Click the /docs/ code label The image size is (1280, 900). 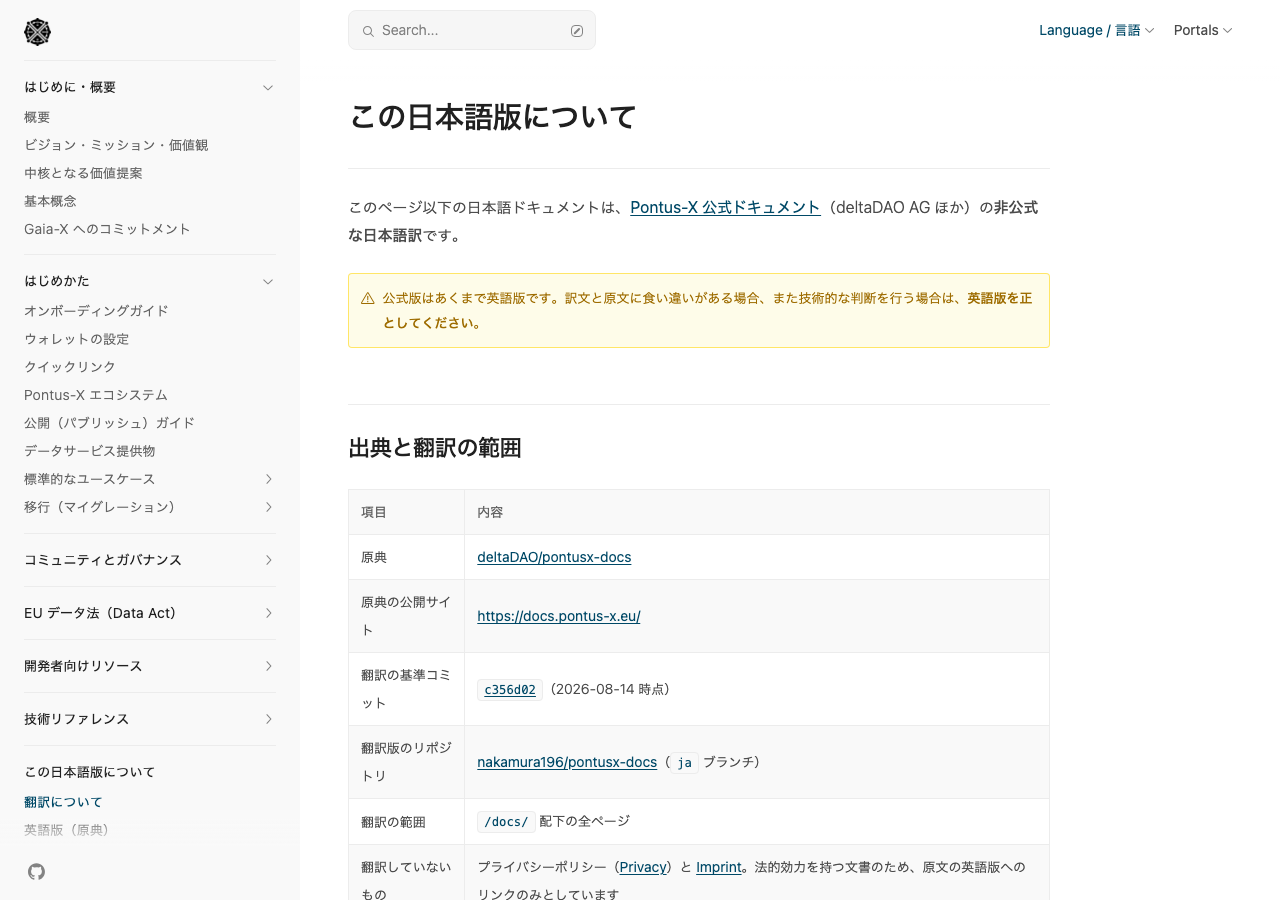click(506, 822)
